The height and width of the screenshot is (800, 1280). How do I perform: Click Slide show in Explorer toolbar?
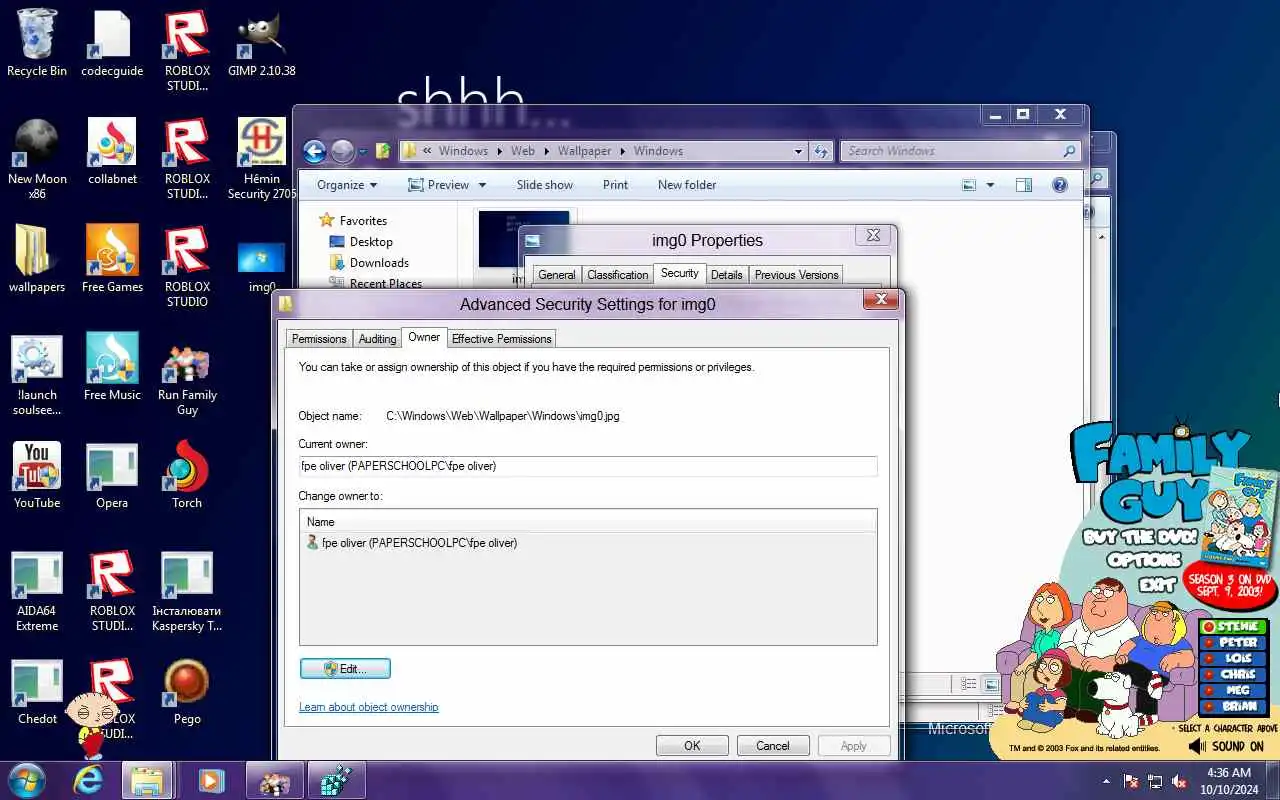(545, 185)
